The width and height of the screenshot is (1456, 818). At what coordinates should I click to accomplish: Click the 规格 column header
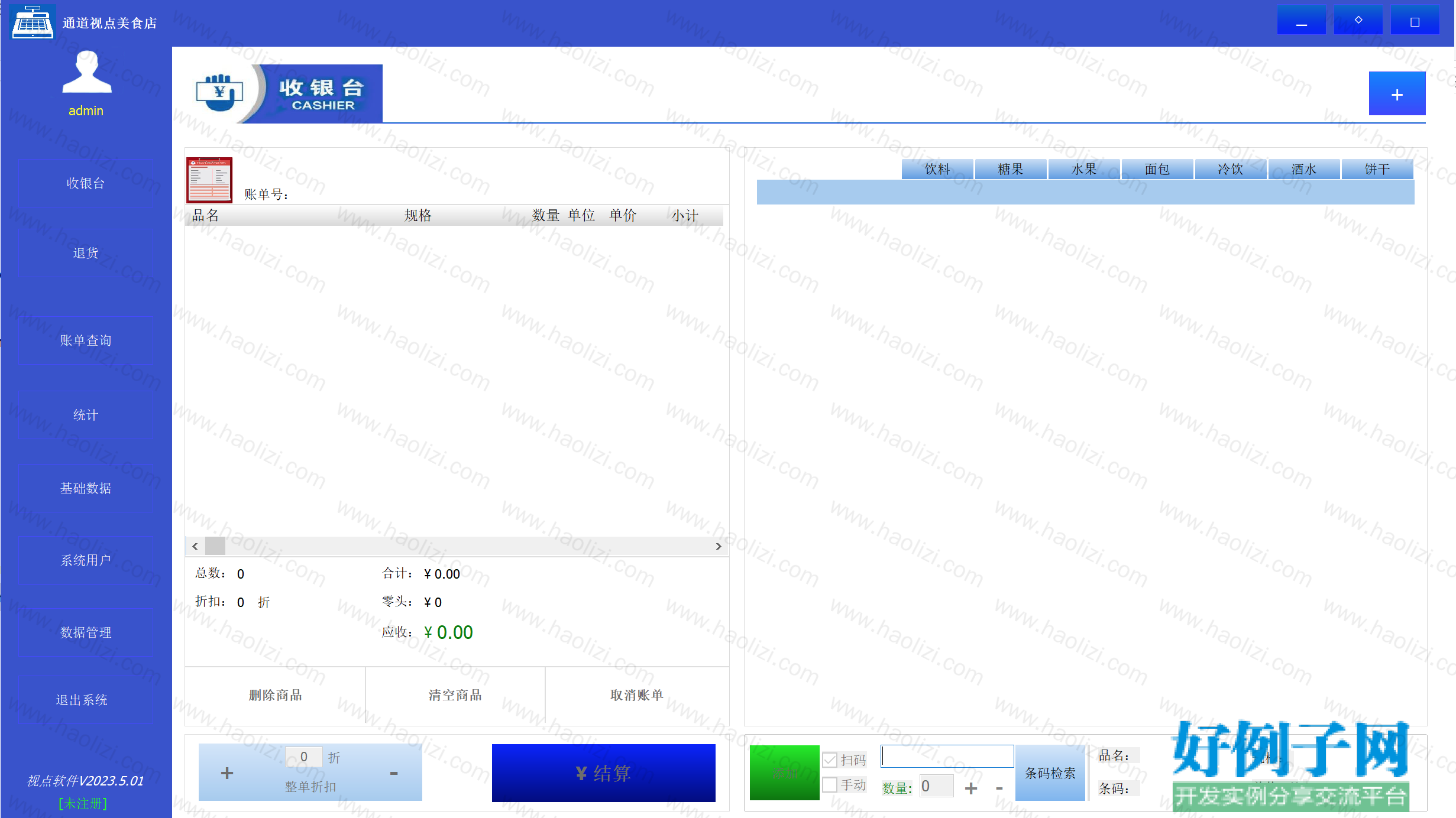tap(418, 215)
